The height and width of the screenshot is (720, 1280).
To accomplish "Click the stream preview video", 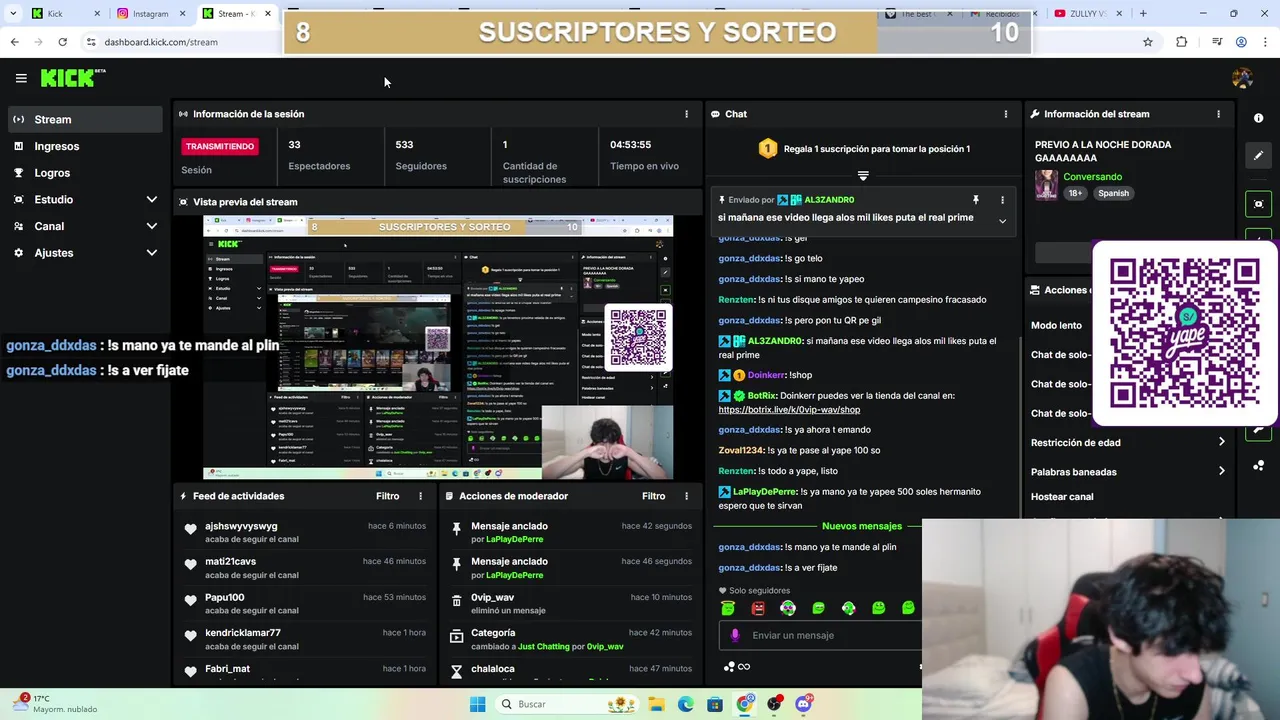I will [x=438, y=347].
